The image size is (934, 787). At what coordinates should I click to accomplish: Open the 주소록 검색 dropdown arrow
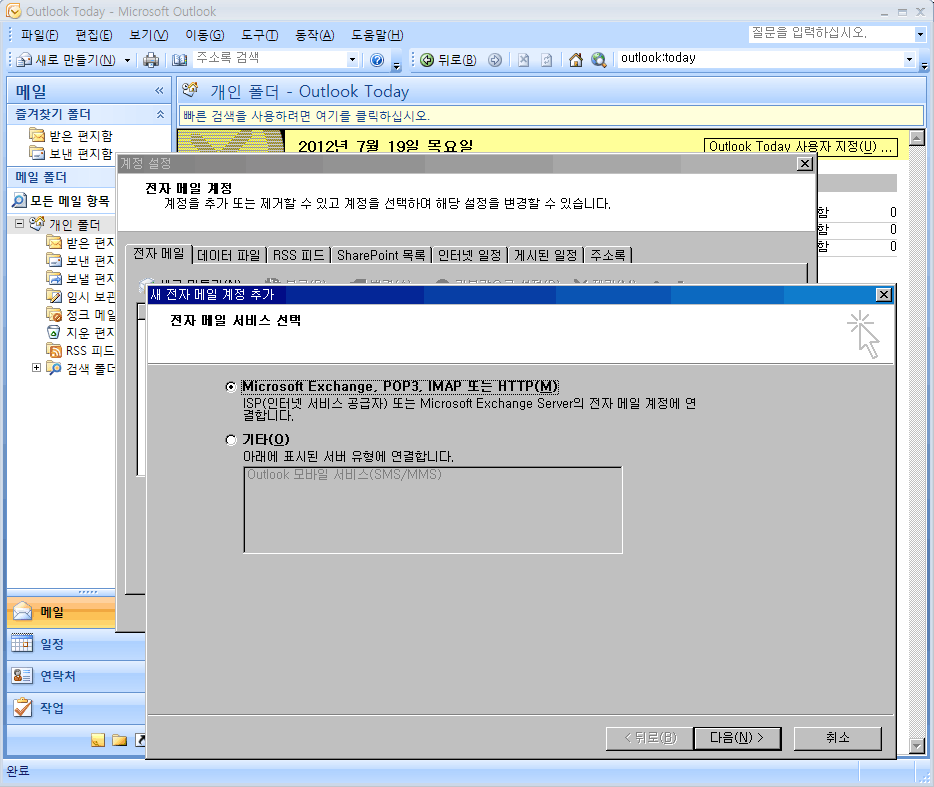(x=352, y=59)
